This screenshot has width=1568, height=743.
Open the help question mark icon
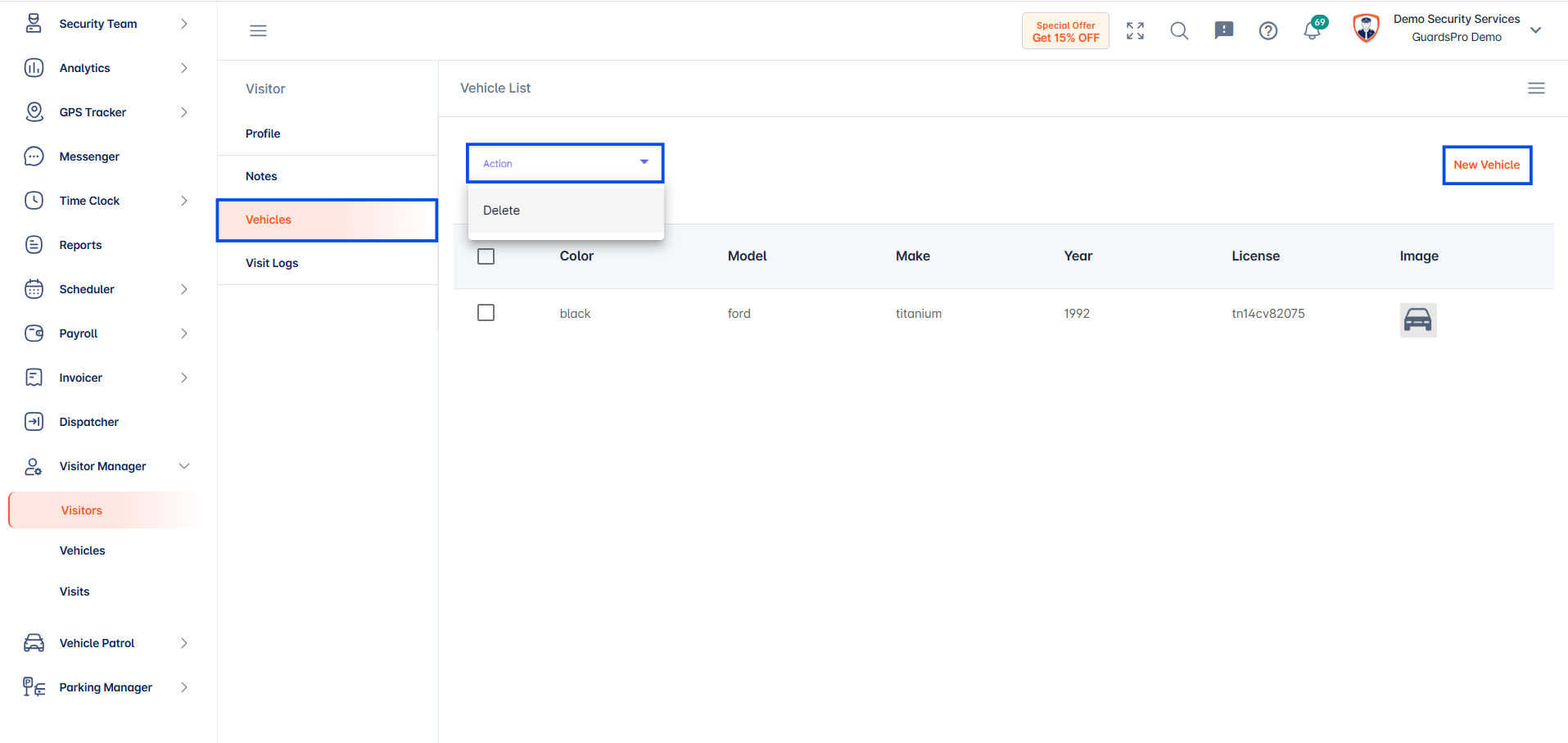pos(1268,31)
